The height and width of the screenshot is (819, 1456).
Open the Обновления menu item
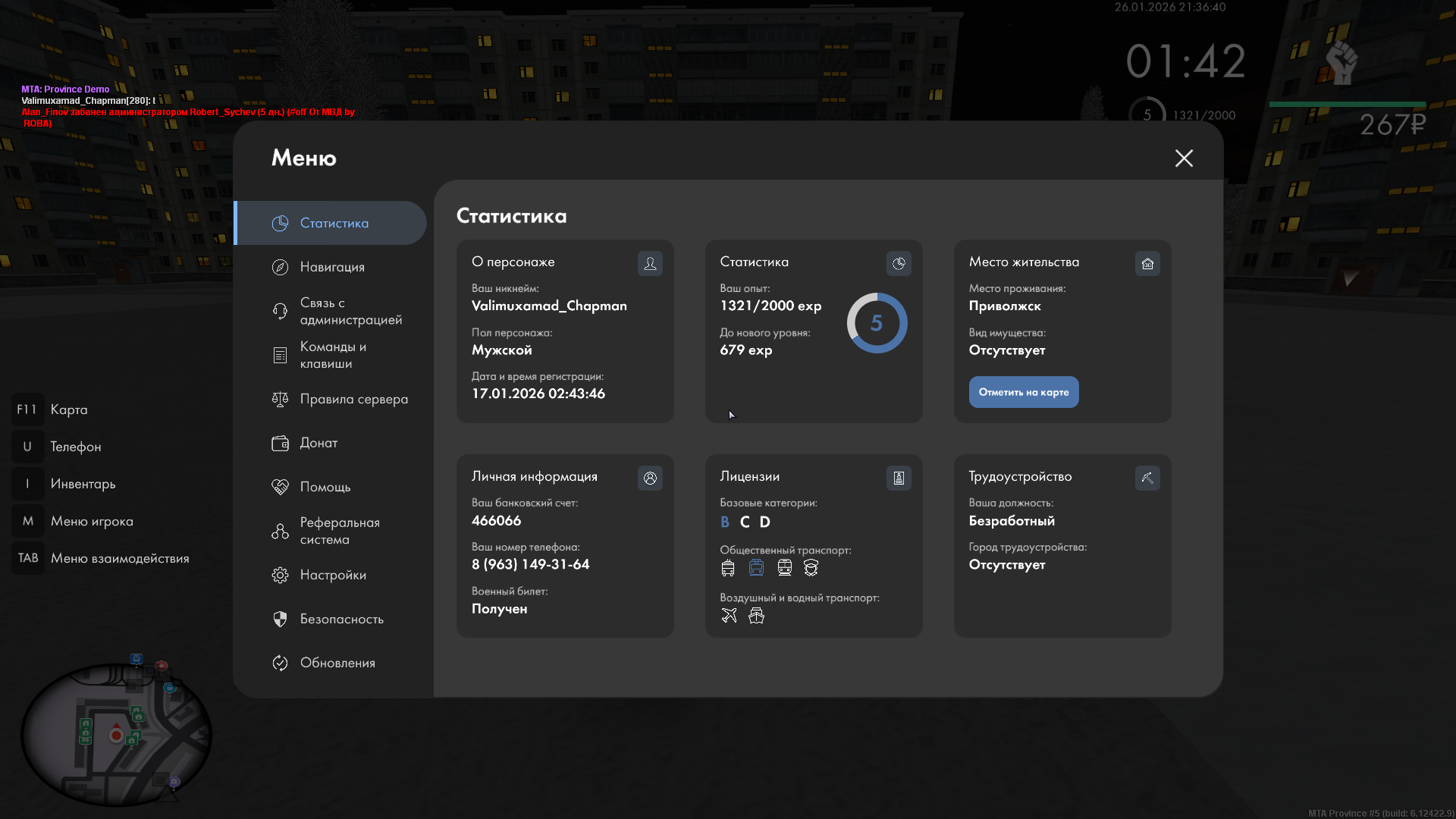[337, 663]
